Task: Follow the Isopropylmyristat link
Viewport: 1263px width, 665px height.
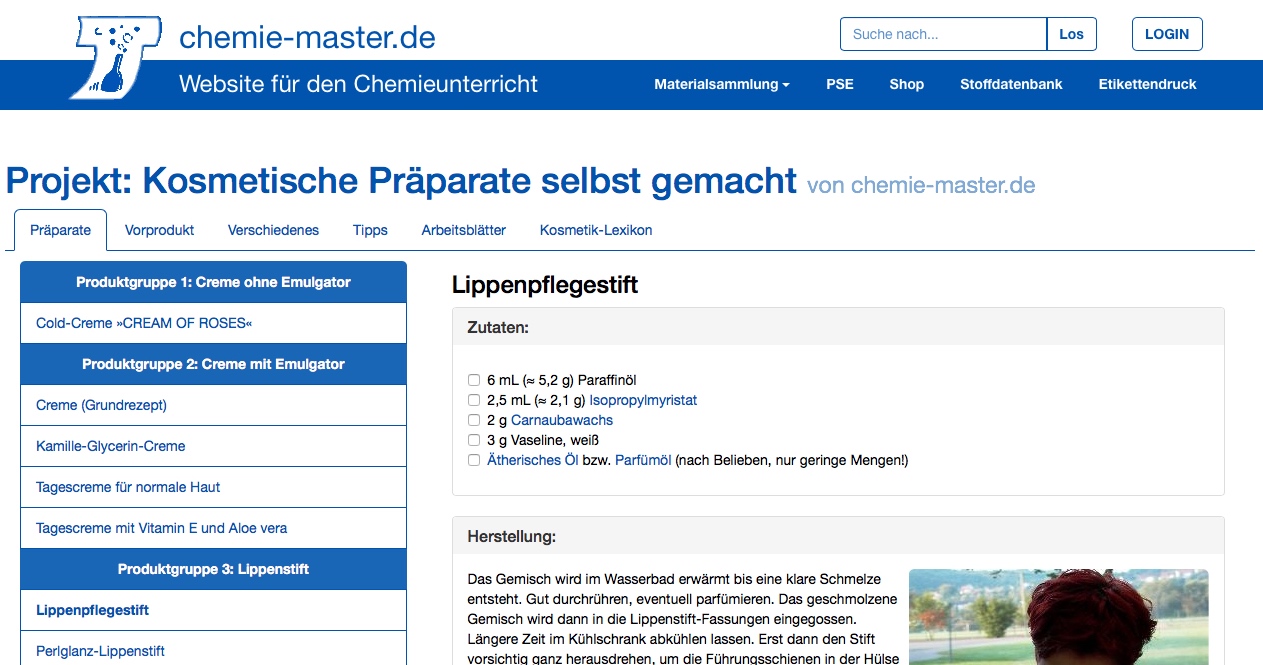Action: [x=643, y=400]
